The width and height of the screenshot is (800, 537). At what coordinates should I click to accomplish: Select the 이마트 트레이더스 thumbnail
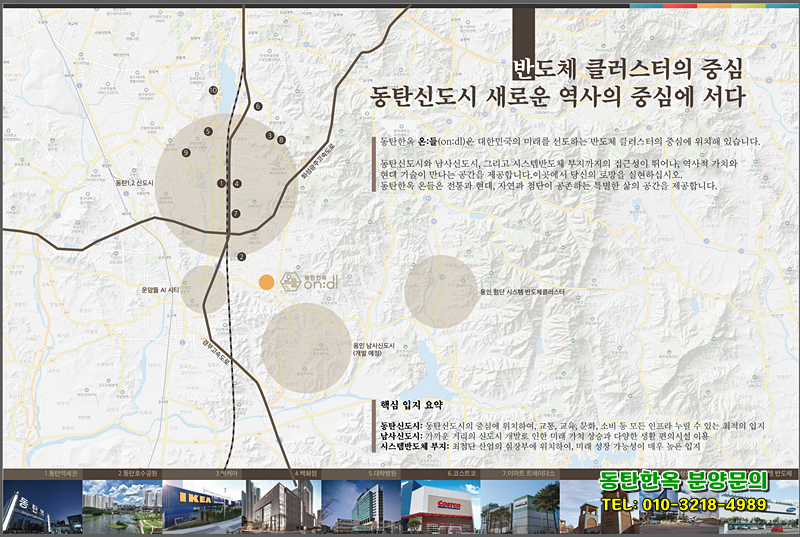click(520, 506)
